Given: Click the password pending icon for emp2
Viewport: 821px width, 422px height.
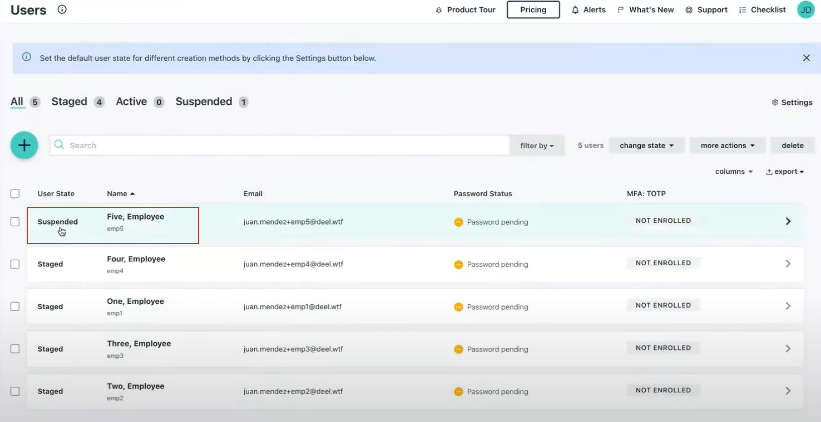Looking at the screenshot, I should (x=459, y=392).
